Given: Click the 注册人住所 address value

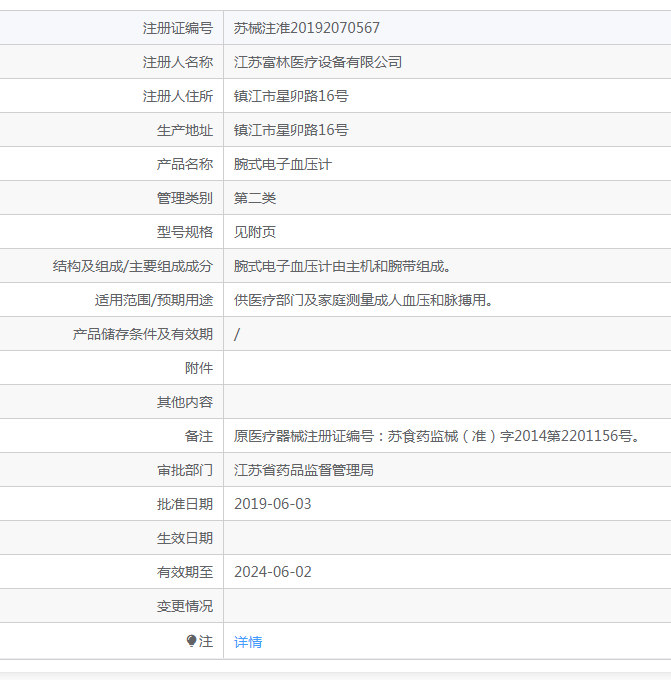Looking at the screenshot, I should coord(291,96).
